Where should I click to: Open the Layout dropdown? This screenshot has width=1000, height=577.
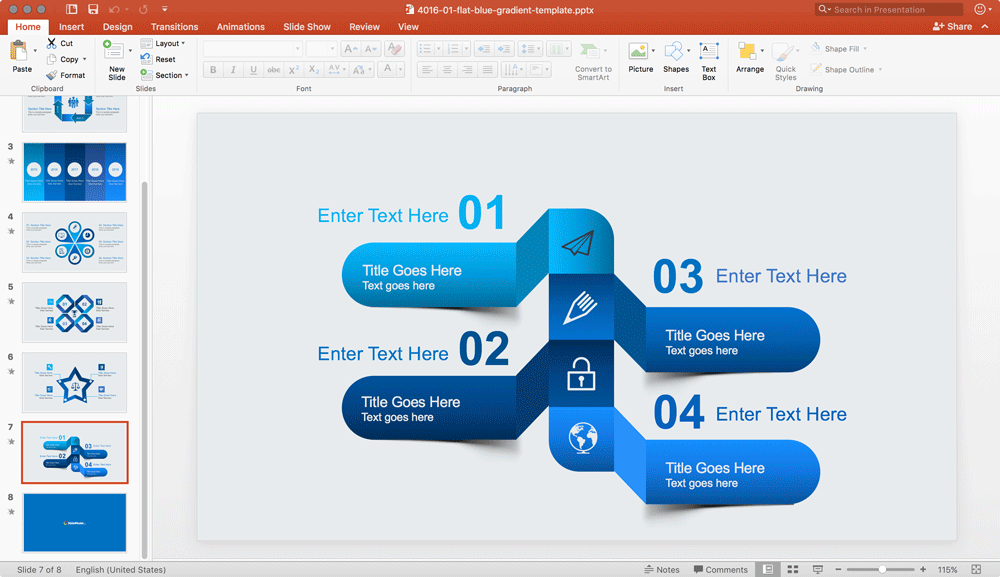(165, 43)
